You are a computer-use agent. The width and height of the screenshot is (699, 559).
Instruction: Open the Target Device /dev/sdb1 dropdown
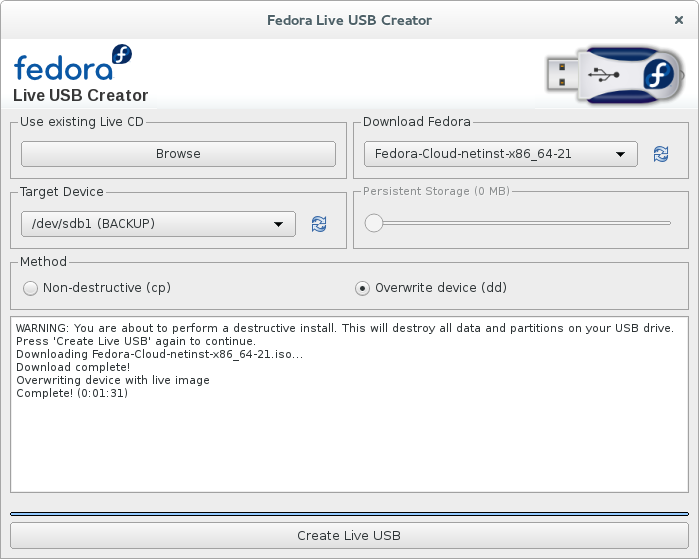pyautogui.click(x=158, y=224)
